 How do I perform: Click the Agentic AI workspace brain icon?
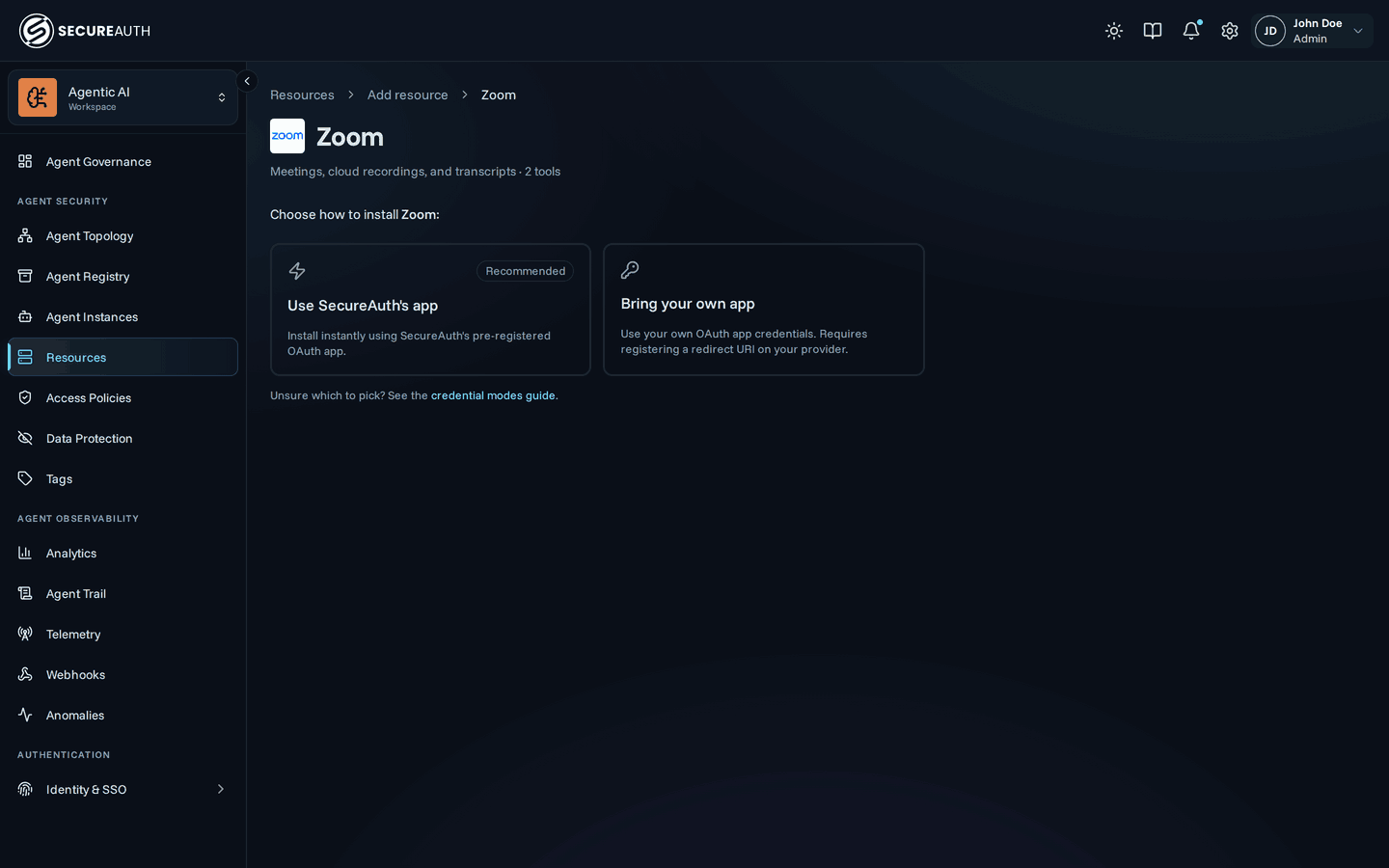click(38, 97)
